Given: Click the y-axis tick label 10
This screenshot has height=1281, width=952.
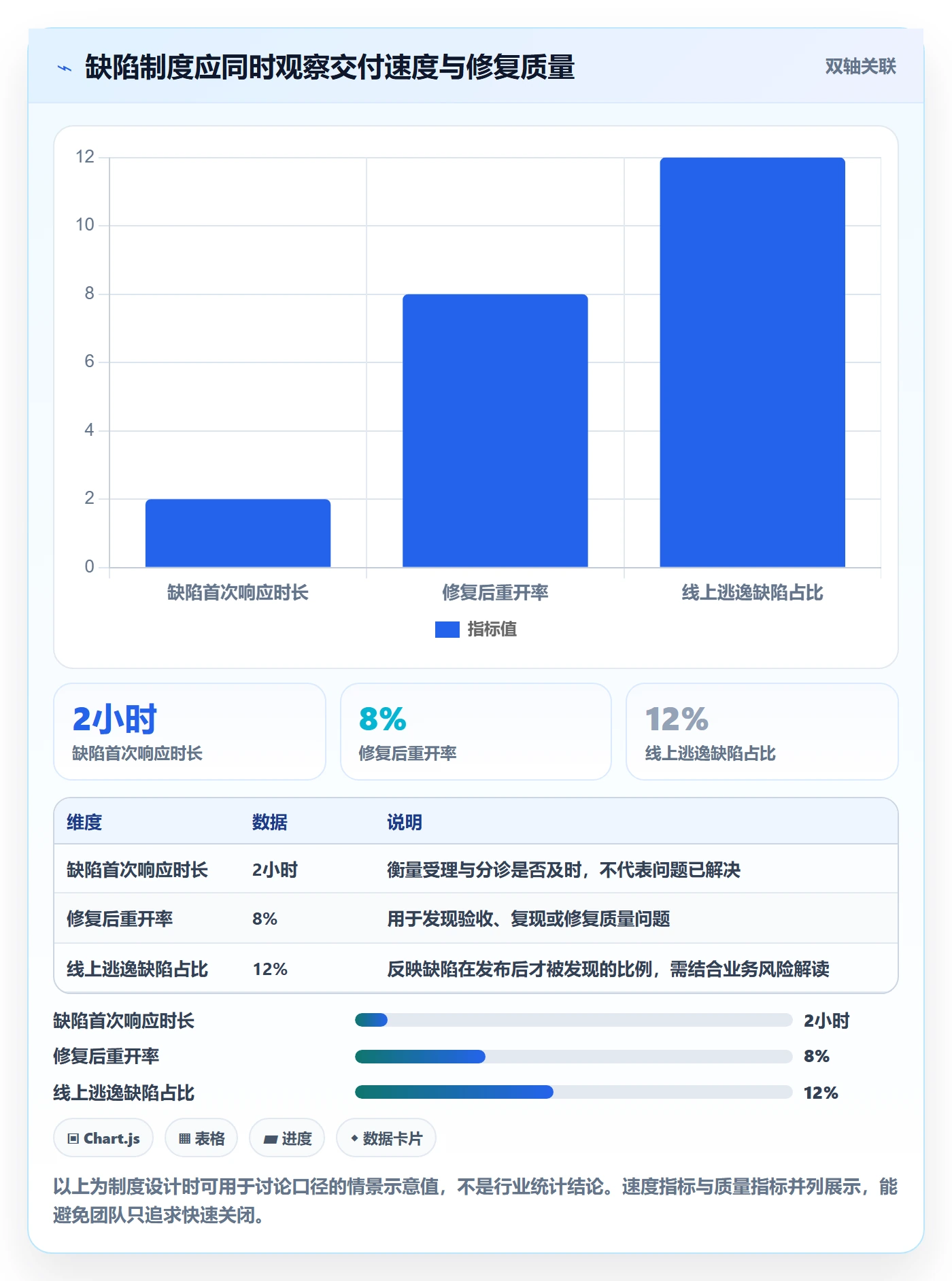Looking at the screenshot, I should [x=85, y=225].
